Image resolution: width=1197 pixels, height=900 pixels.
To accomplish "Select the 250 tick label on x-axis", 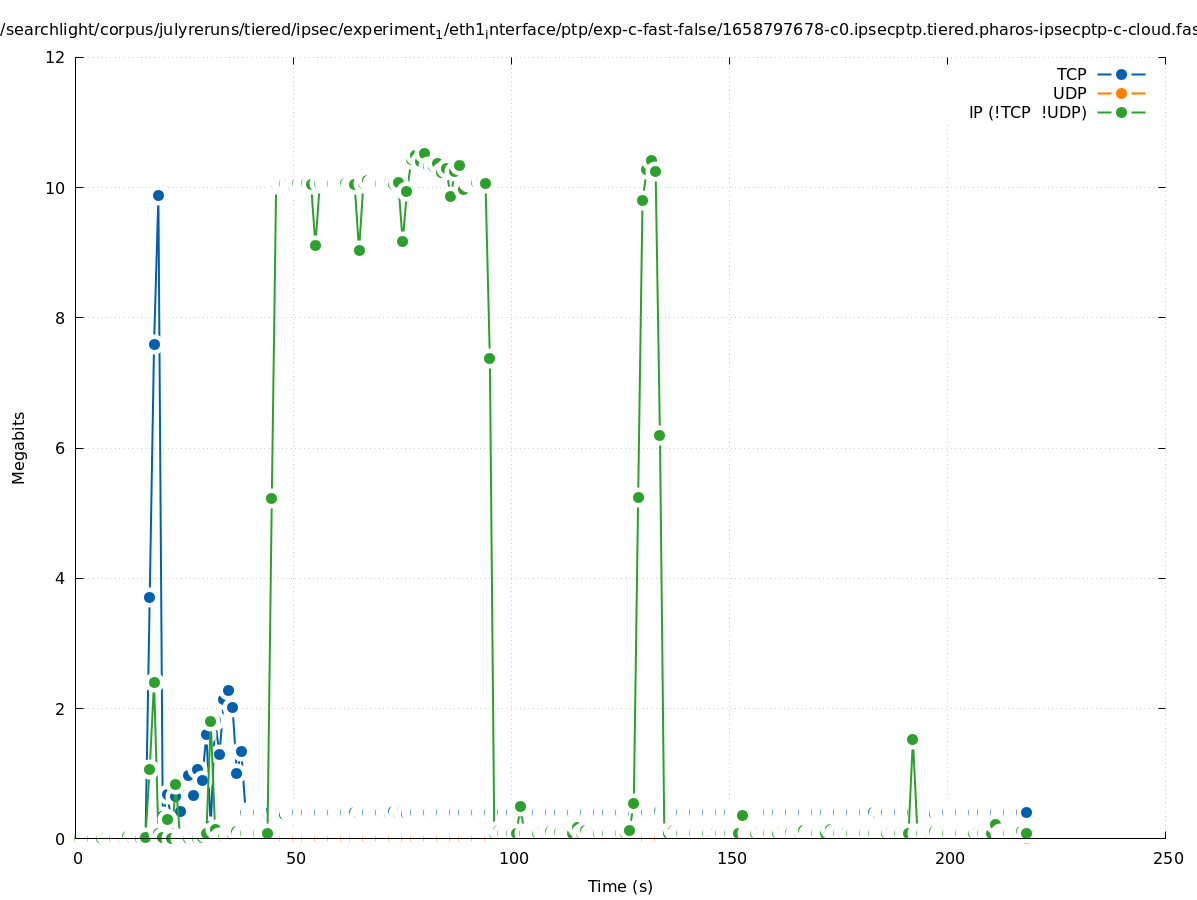I will pyautogui.click(x=1166, y=858).
